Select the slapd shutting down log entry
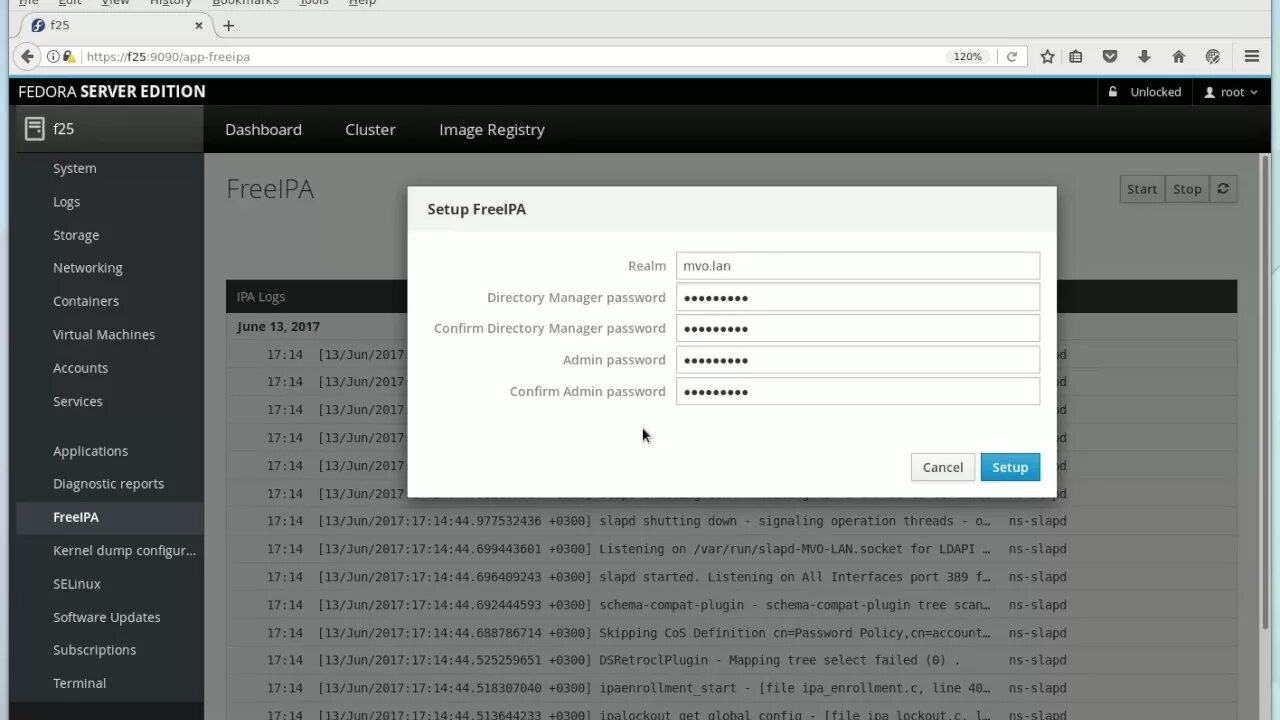 (x=731, y=521)
